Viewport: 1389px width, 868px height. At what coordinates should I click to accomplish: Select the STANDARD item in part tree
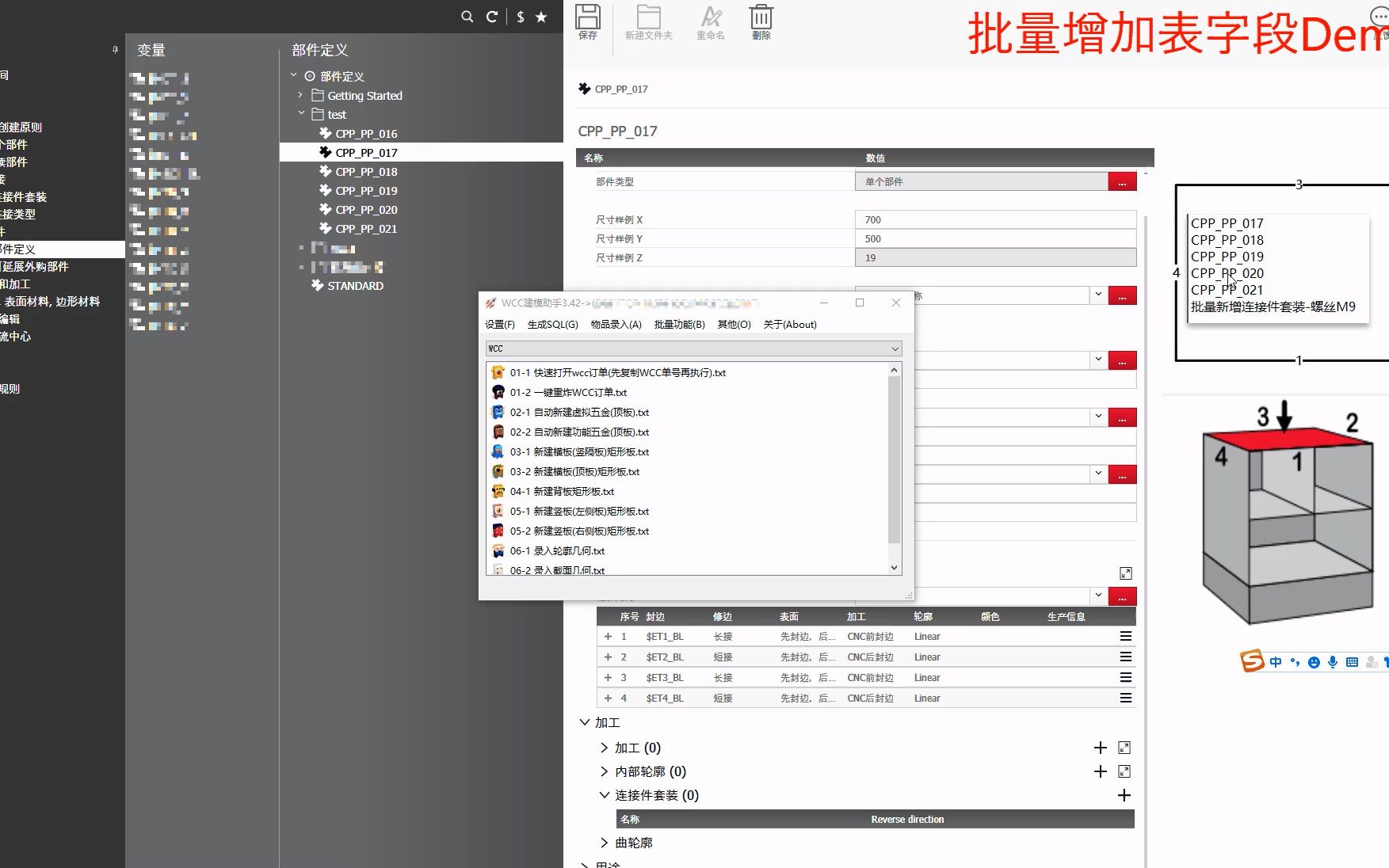pos(355,286)
